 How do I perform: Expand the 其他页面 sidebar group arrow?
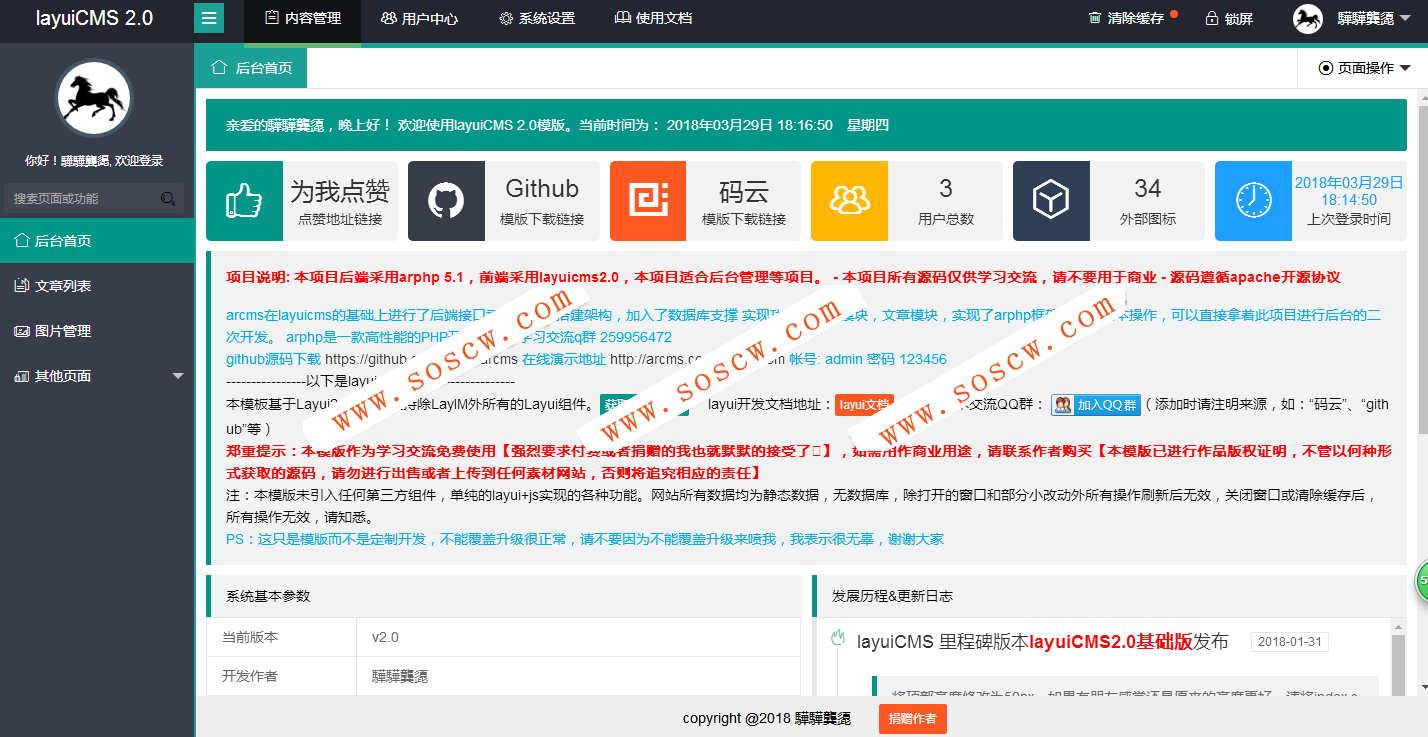click(x=178, y=376)
